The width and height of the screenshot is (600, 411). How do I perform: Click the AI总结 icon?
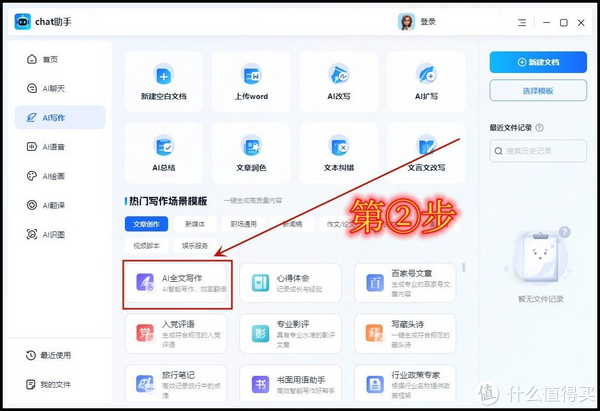pyautogui.click(x=164, y=148)
